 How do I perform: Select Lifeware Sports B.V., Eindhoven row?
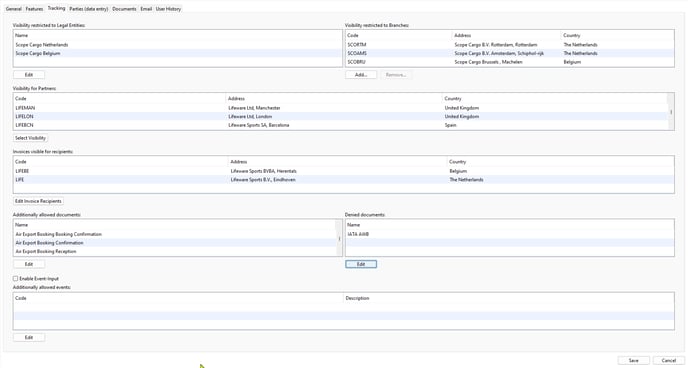coord(344,180)
